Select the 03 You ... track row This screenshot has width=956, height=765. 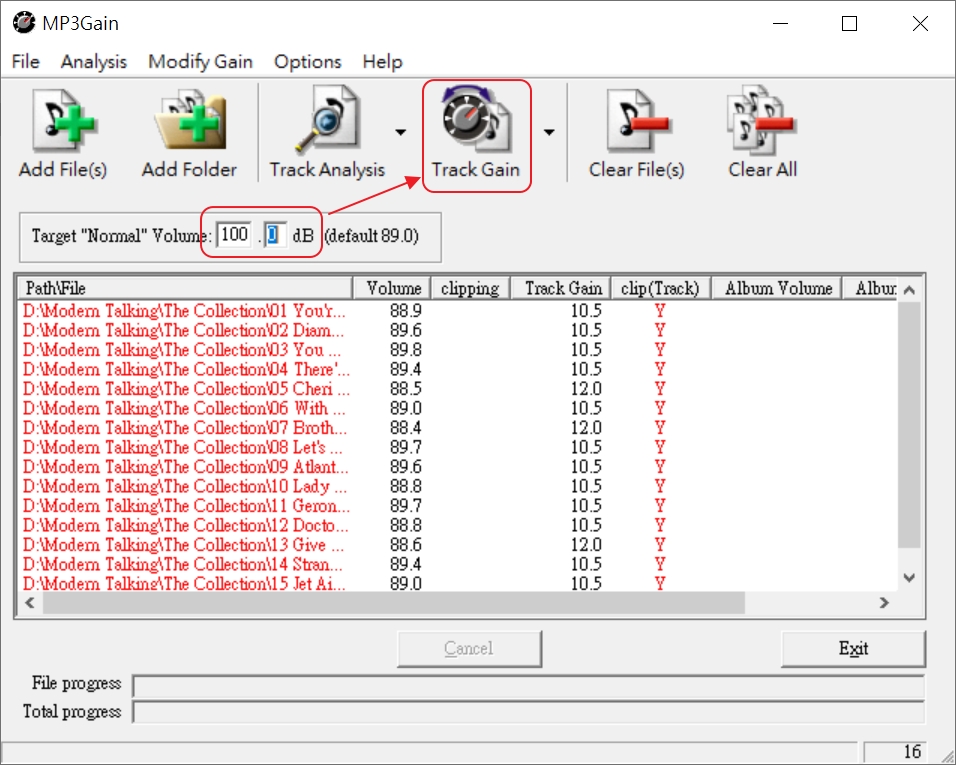pyautogui.click(x=457, y=350)
